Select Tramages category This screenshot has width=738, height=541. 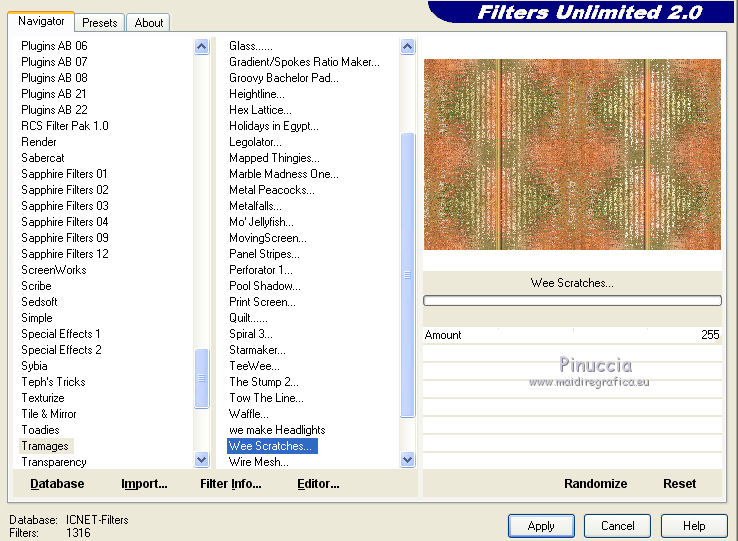point(45,446)
